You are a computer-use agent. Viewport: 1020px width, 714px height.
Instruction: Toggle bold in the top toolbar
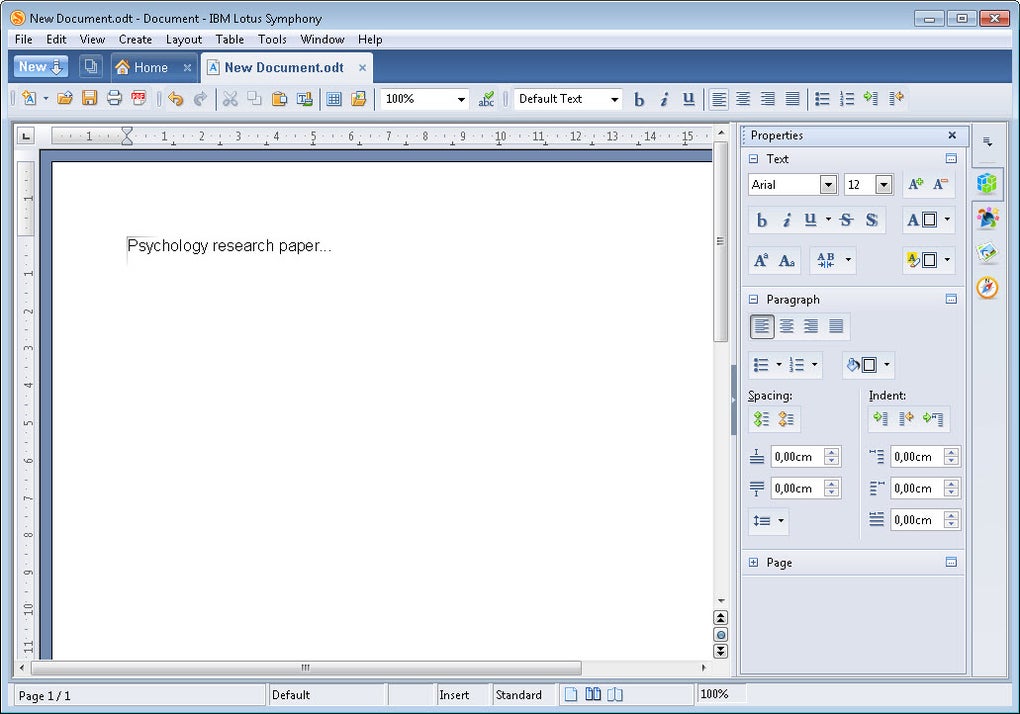[639, 99]
